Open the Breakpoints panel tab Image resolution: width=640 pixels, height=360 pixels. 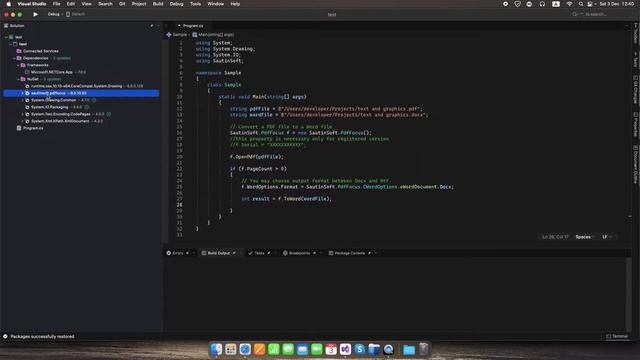point(300,253)
